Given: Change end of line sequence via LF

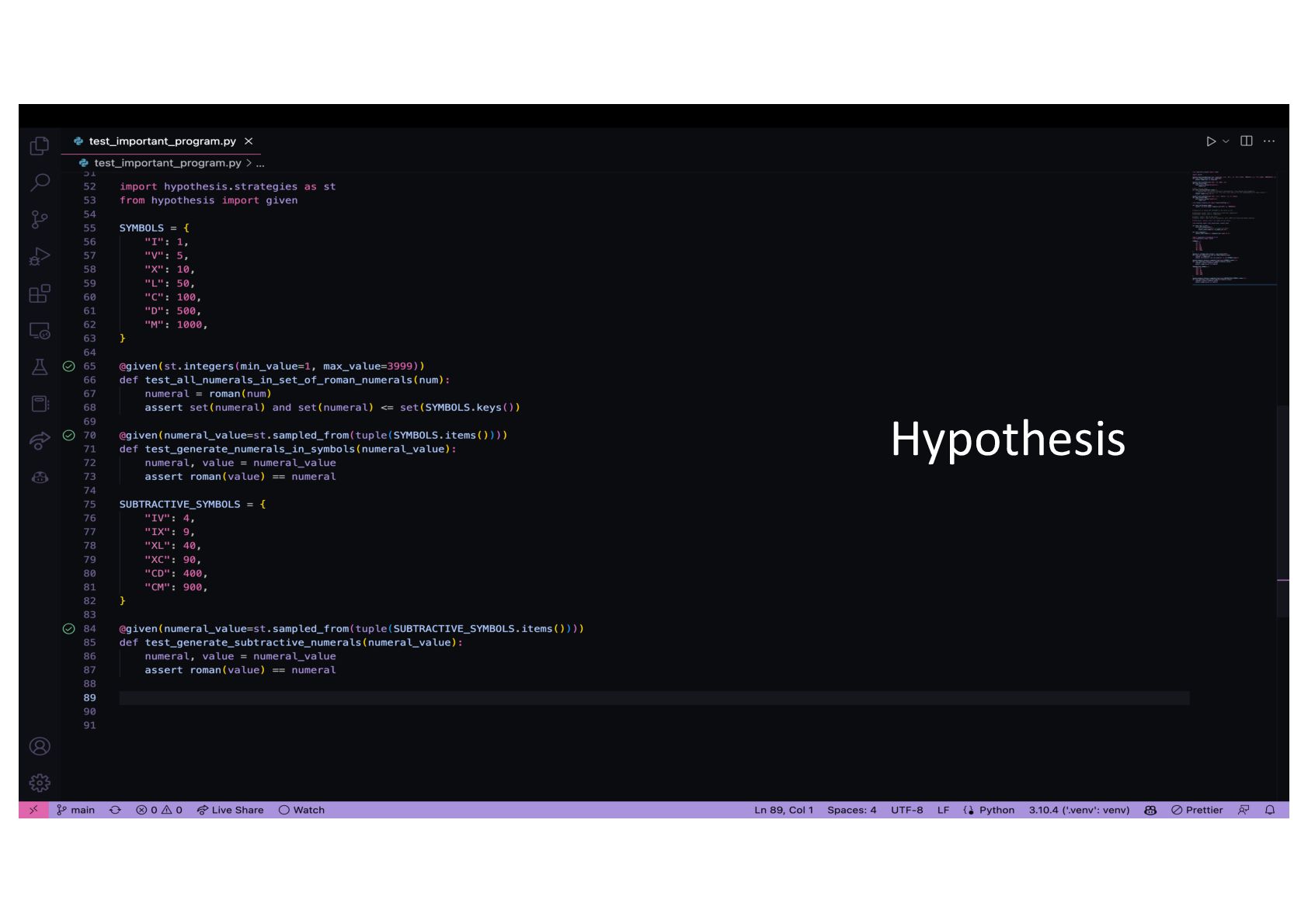Looking at the screenshot, I should coord(943,810).
